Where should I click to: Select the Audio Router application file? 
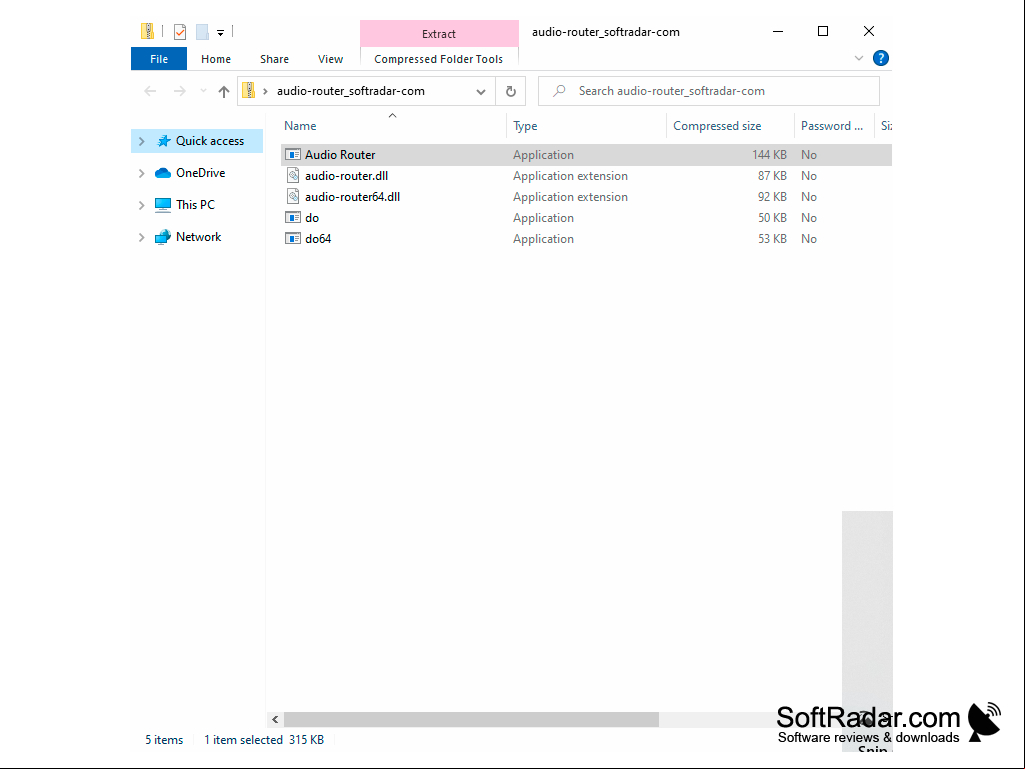click(x=586, y=155)
